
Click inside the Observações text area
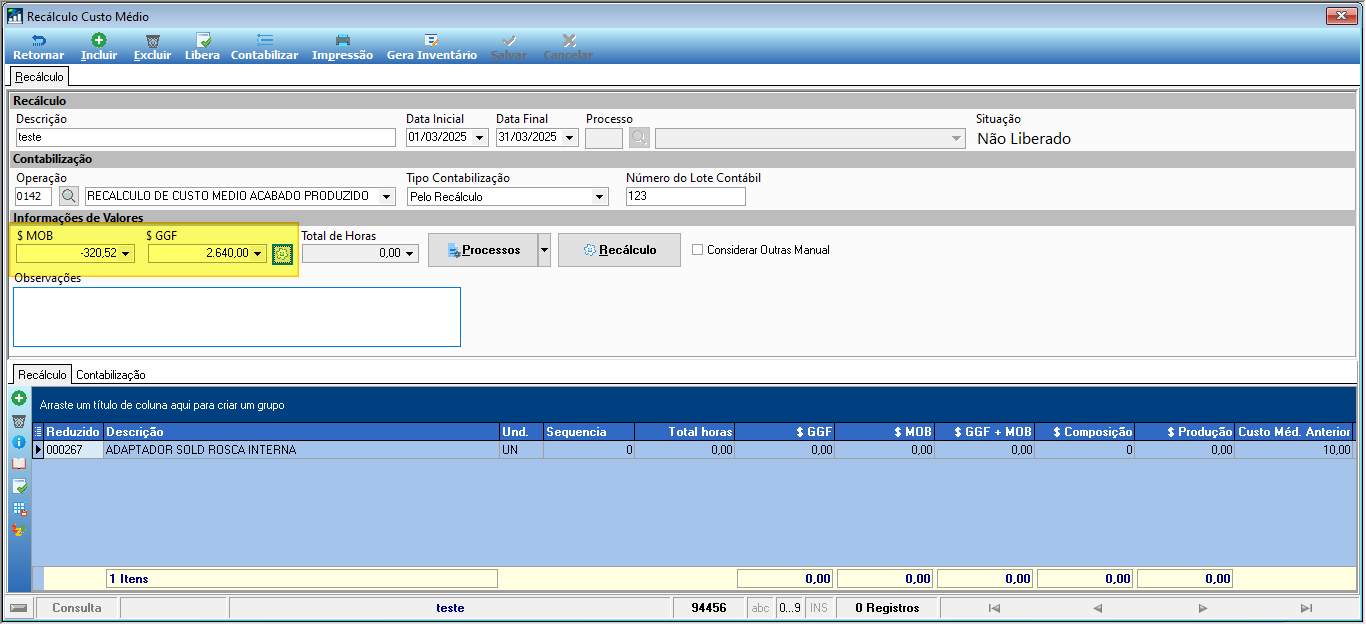click(237, 317)
